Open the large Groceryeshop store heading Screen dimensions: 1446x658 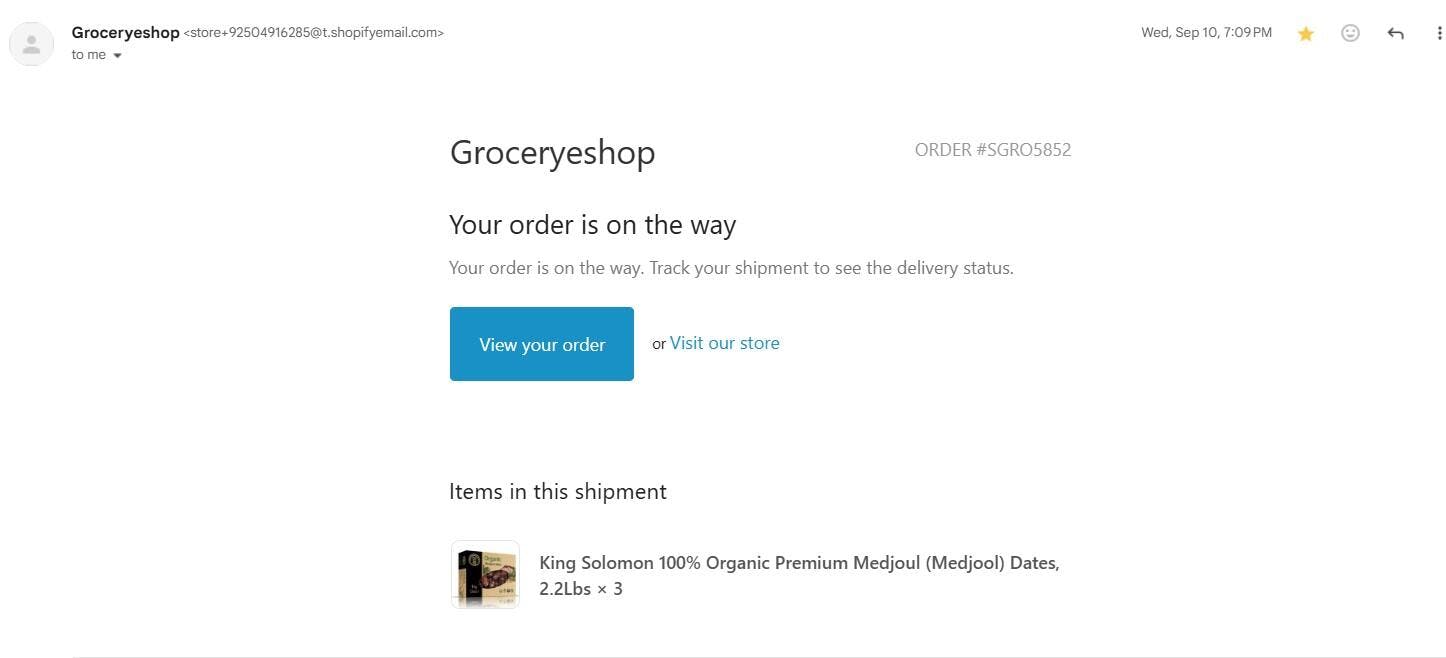click(x=552, y=152)
